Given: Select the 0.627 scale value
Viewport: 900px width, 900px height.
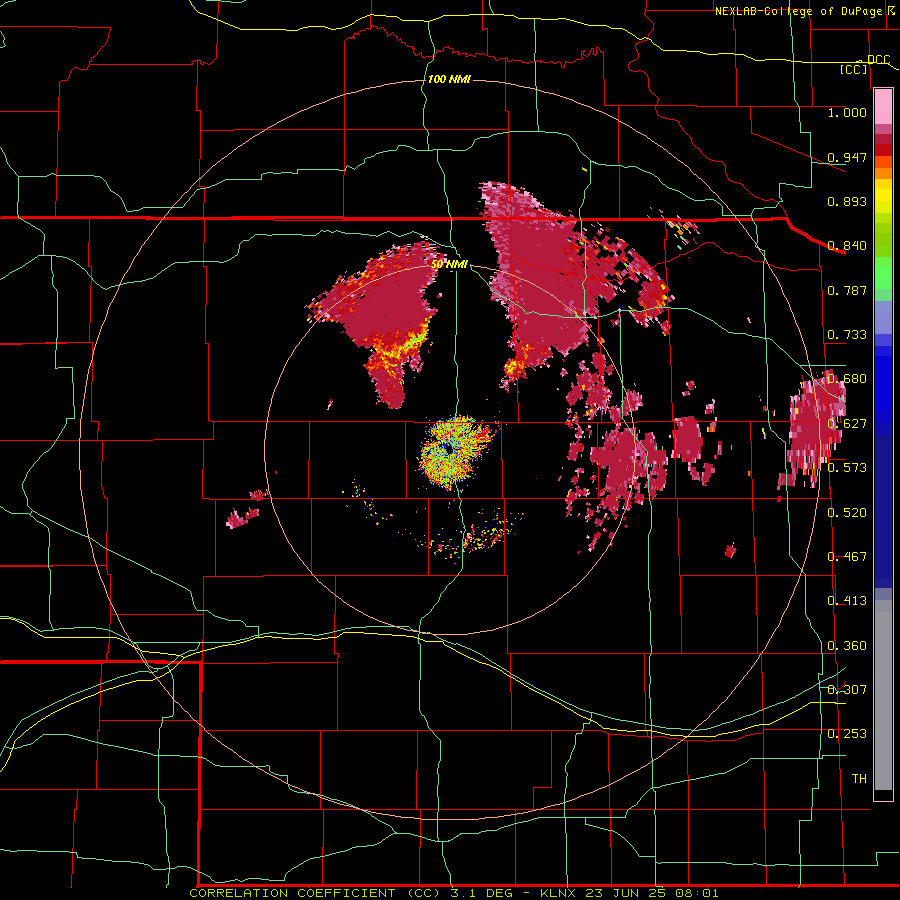Looking at the screenshot, I should [847, 424].
